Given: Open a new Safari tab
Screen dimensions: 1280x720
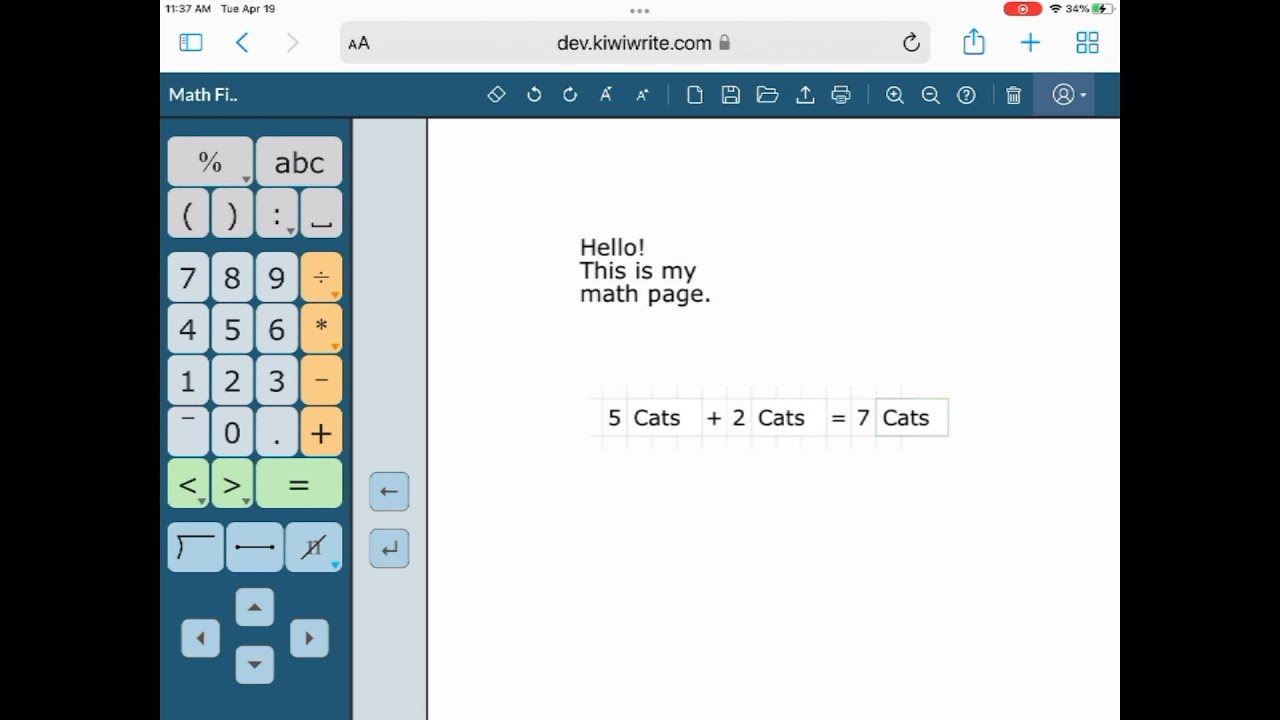Looking at the screenshot, I should tap(1030, 42).
